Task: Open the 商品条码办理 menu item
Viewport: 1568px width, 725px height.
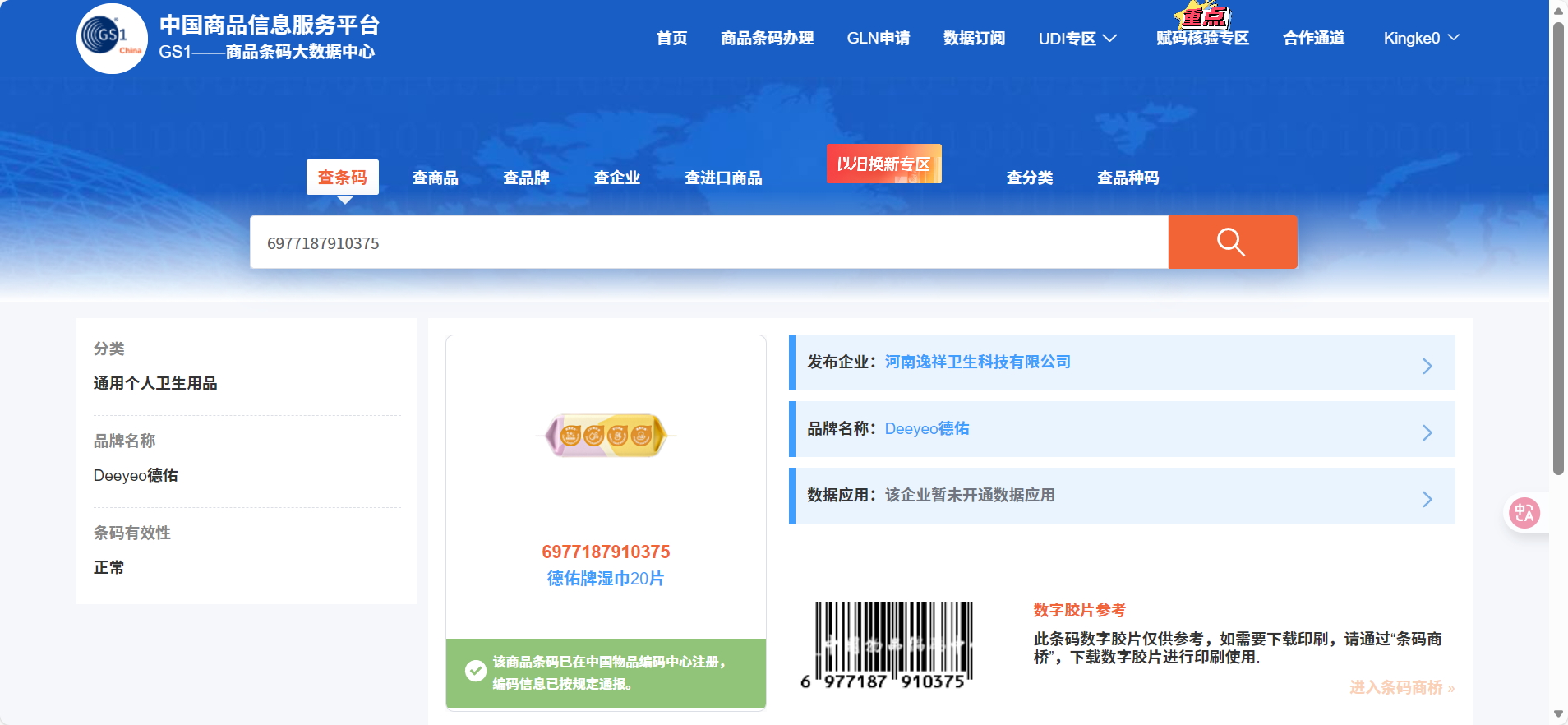Action: point(767,39)
